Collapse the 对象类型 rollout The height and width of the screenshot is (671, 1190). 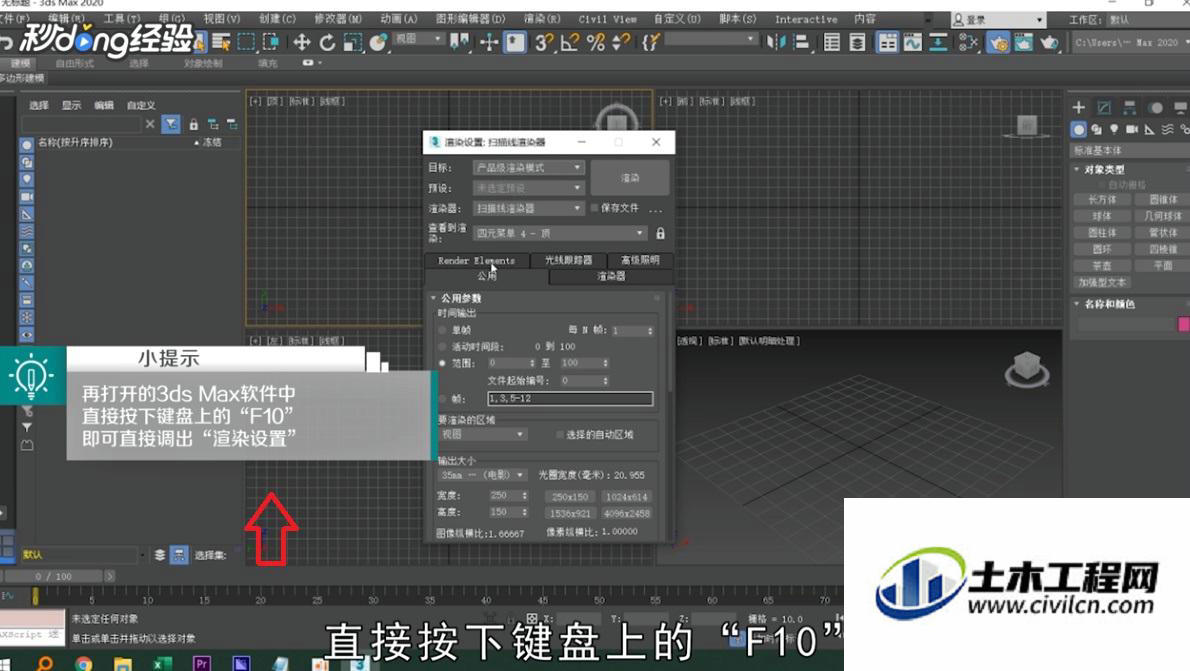pos(1077,170)
